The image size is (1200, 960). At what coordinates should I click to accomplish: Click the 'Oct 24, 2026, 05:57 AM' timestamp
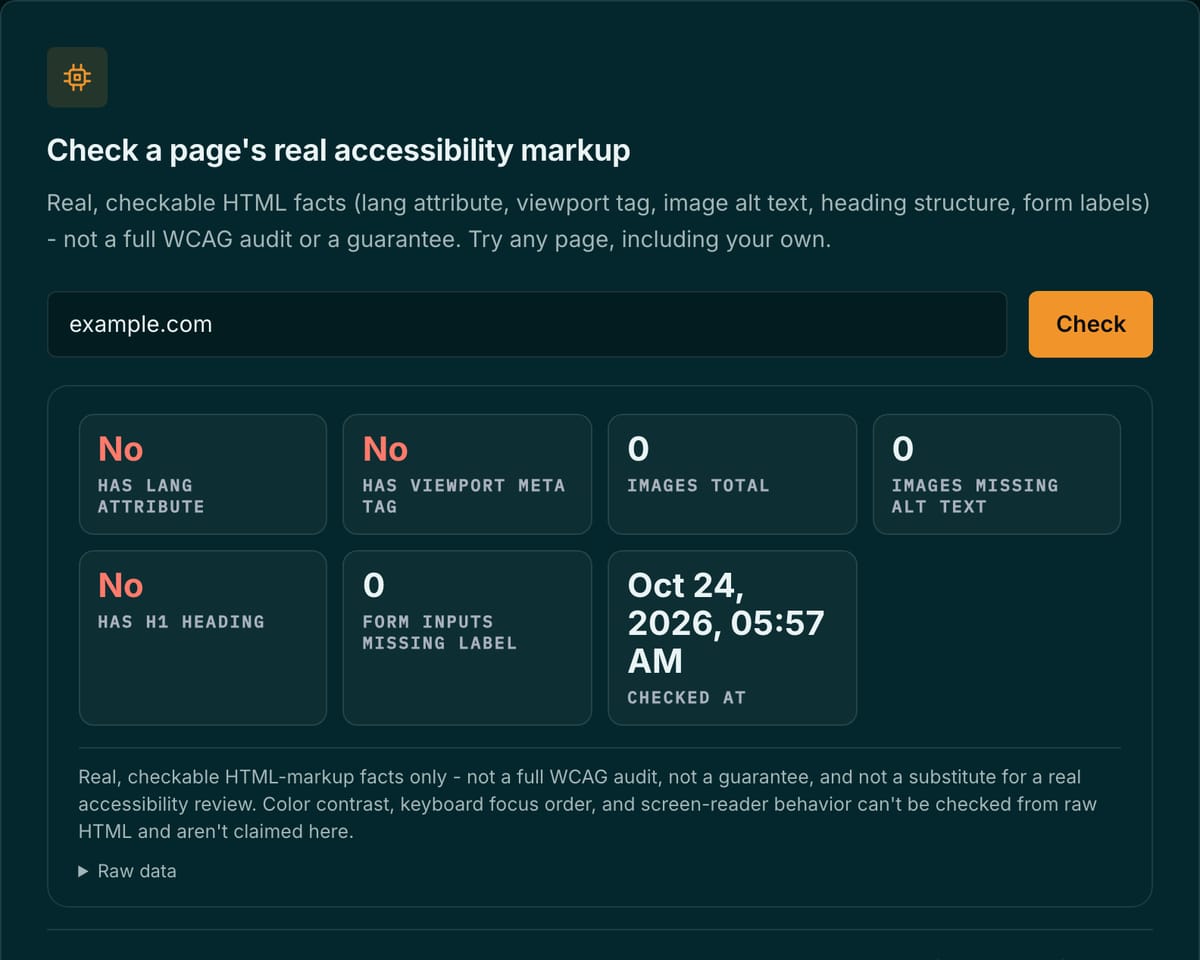point(726,623)
